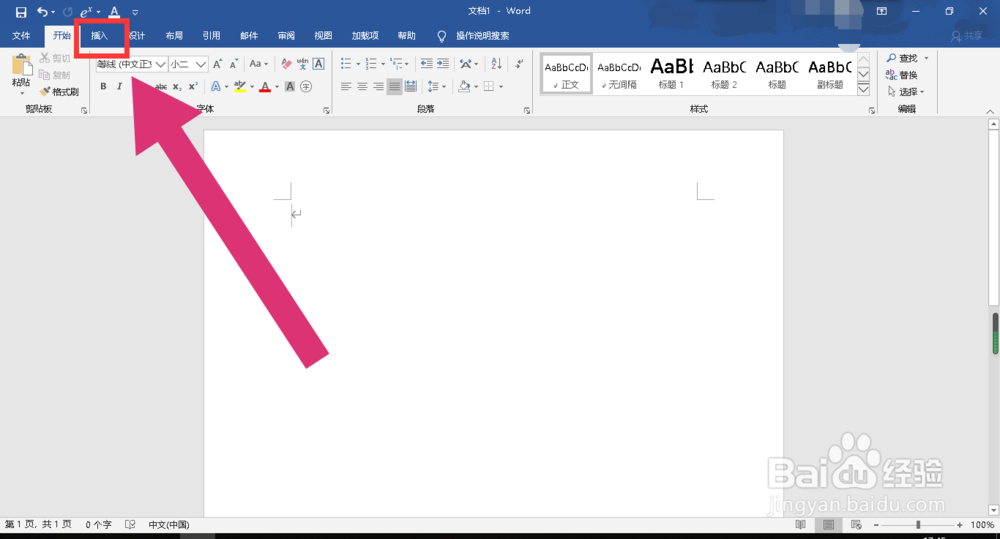Apply the 标题 1 (Heading 1) style
The width and height of the screenshot is (1000, 539).
[671, 74]
